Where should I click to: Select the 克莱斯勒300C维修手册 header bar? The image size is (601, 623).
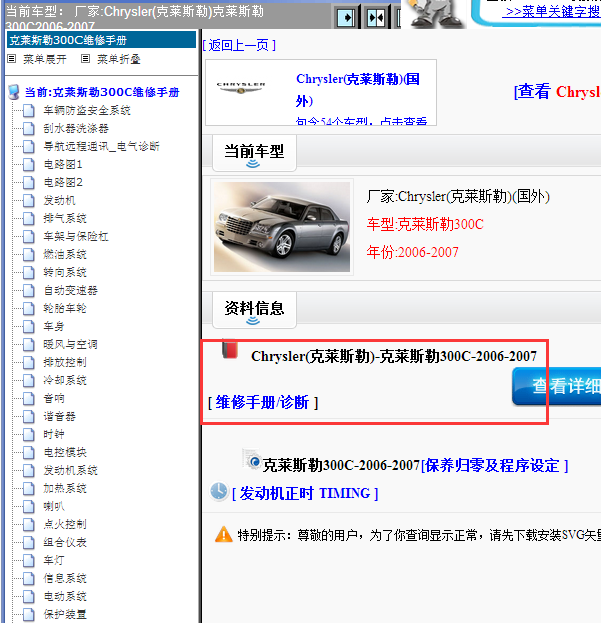point(101,40)
